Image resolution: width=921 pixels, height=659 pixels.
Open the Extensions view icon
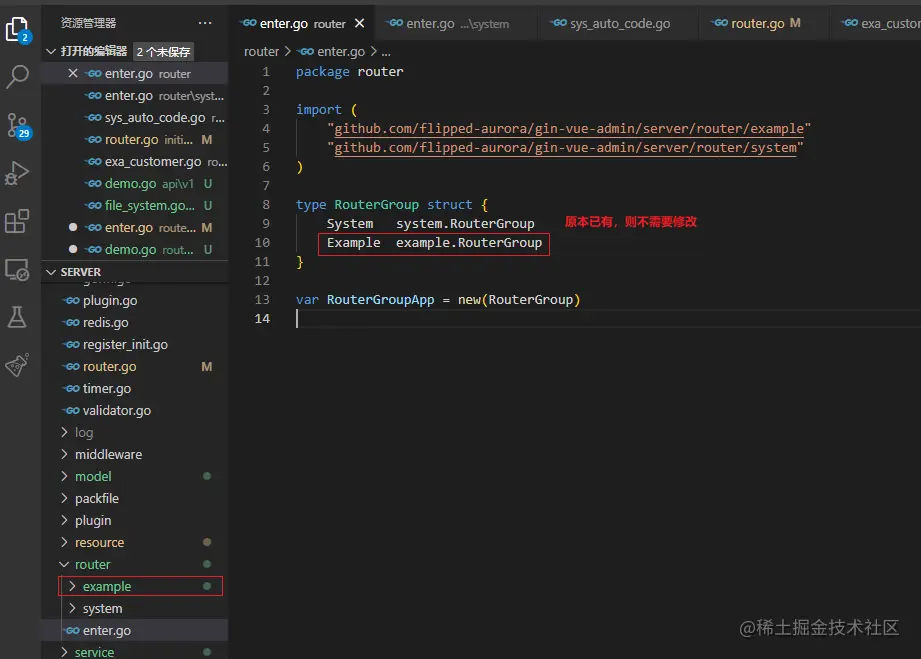[17, 221]
